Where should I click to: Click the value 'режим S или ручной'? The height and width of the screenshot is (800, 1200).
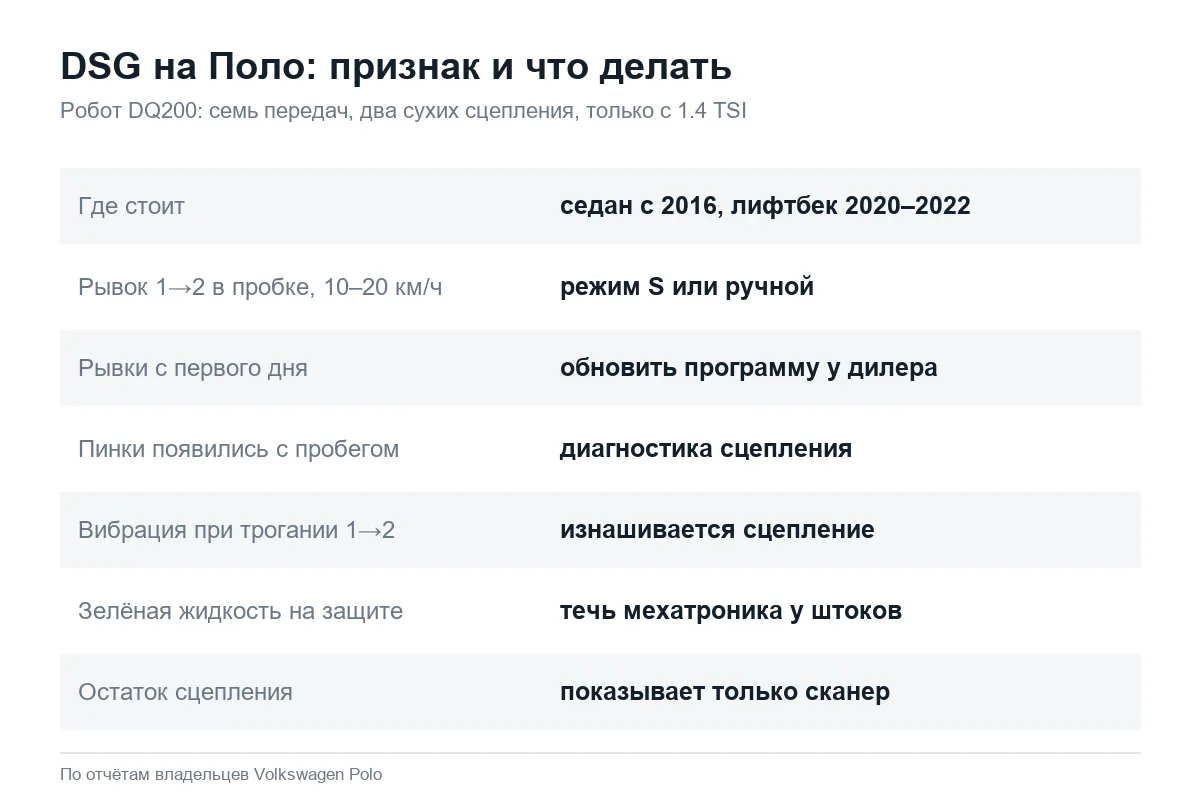point(687,287)
